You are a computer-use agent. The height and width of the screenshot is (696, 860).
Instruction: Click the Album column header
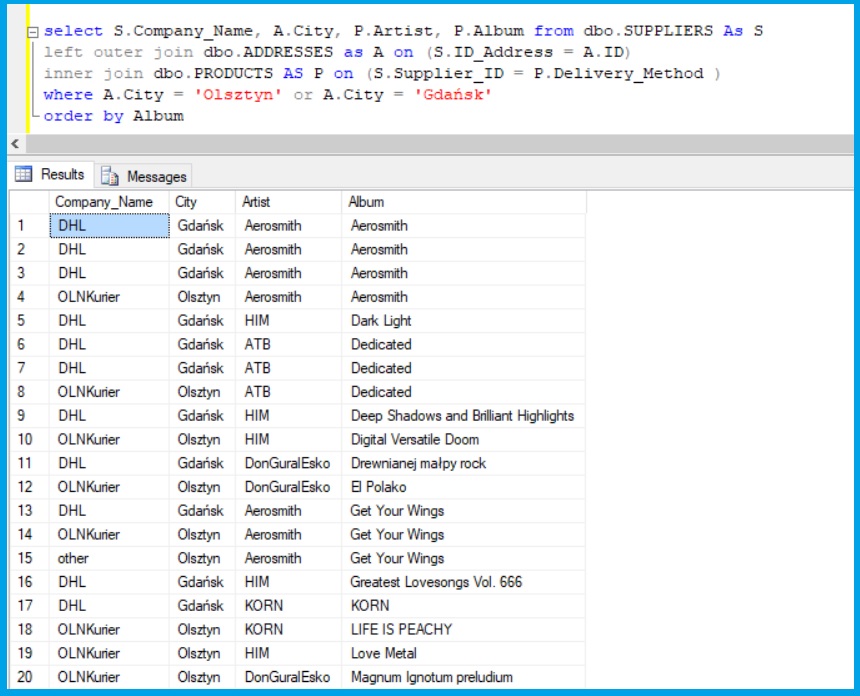366,202
